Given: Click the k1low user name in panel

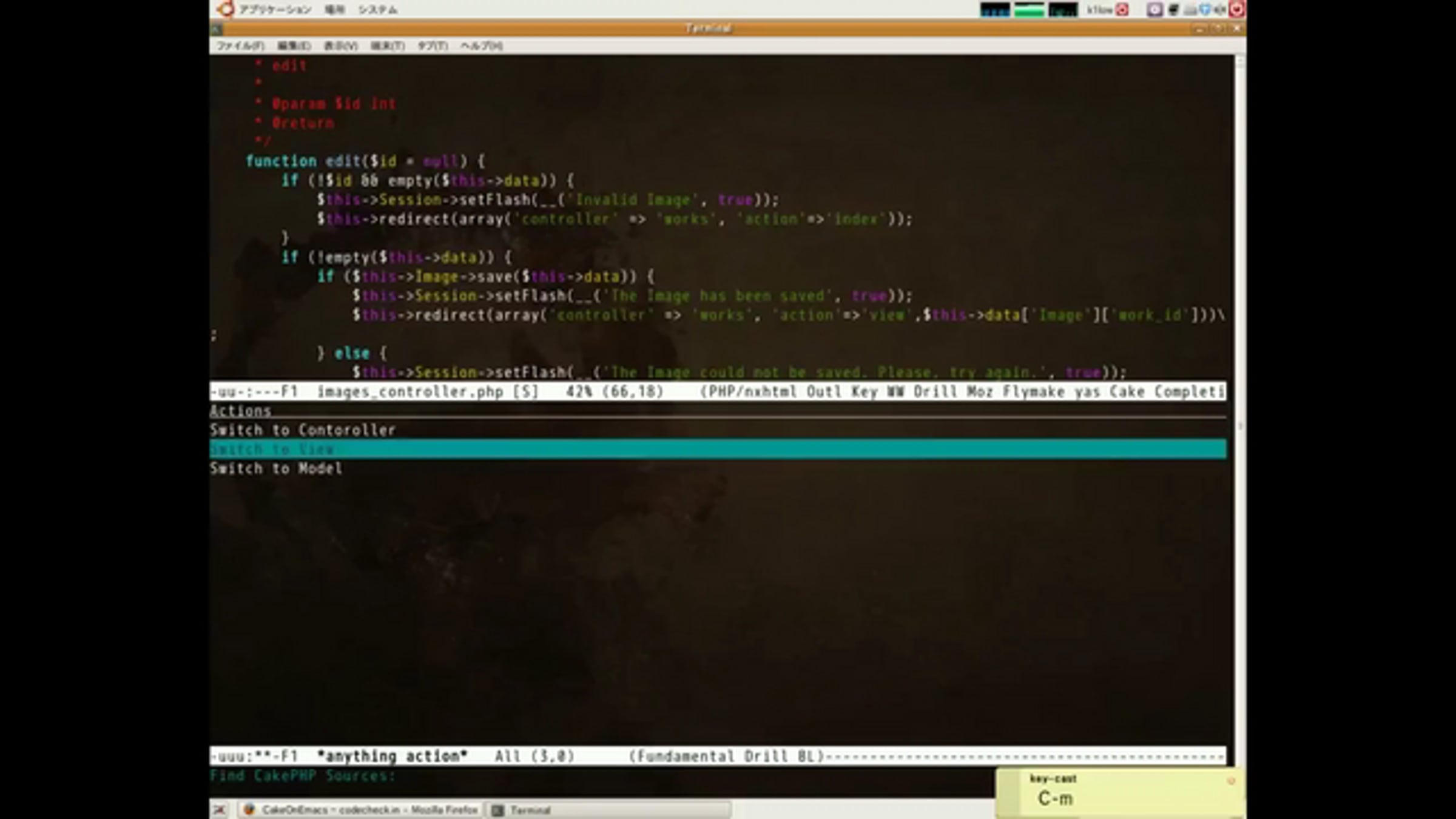Looking at the screenshot, I should coord(1099,10).
